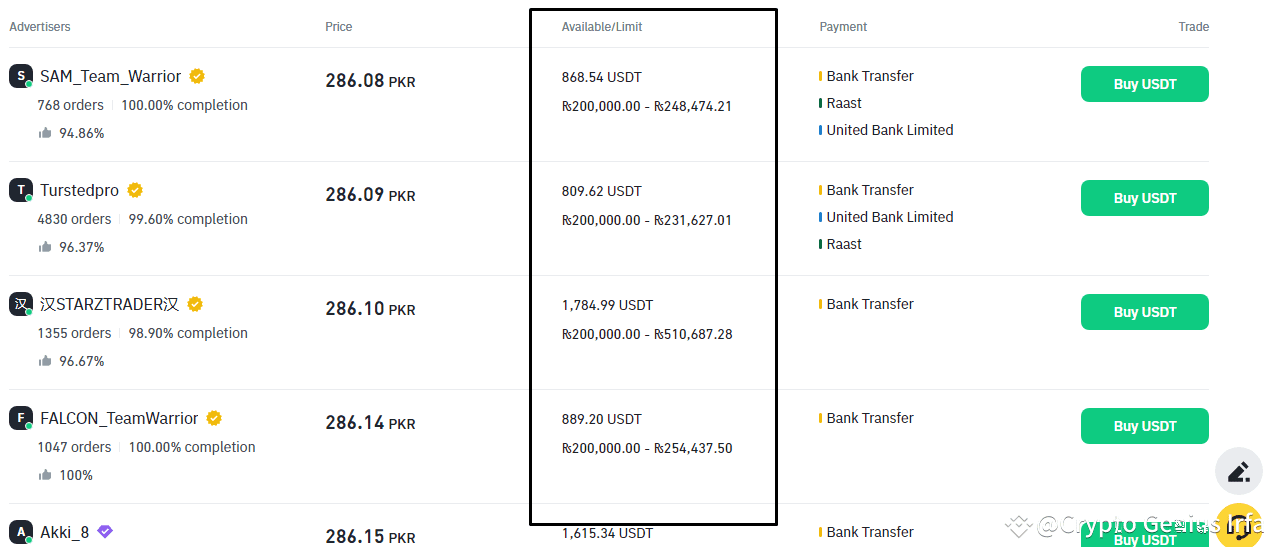This screenshot has height=547, width=1273.
Task: Click the thumbs-up icon next to 96.67%
Action: pos(45,361)
